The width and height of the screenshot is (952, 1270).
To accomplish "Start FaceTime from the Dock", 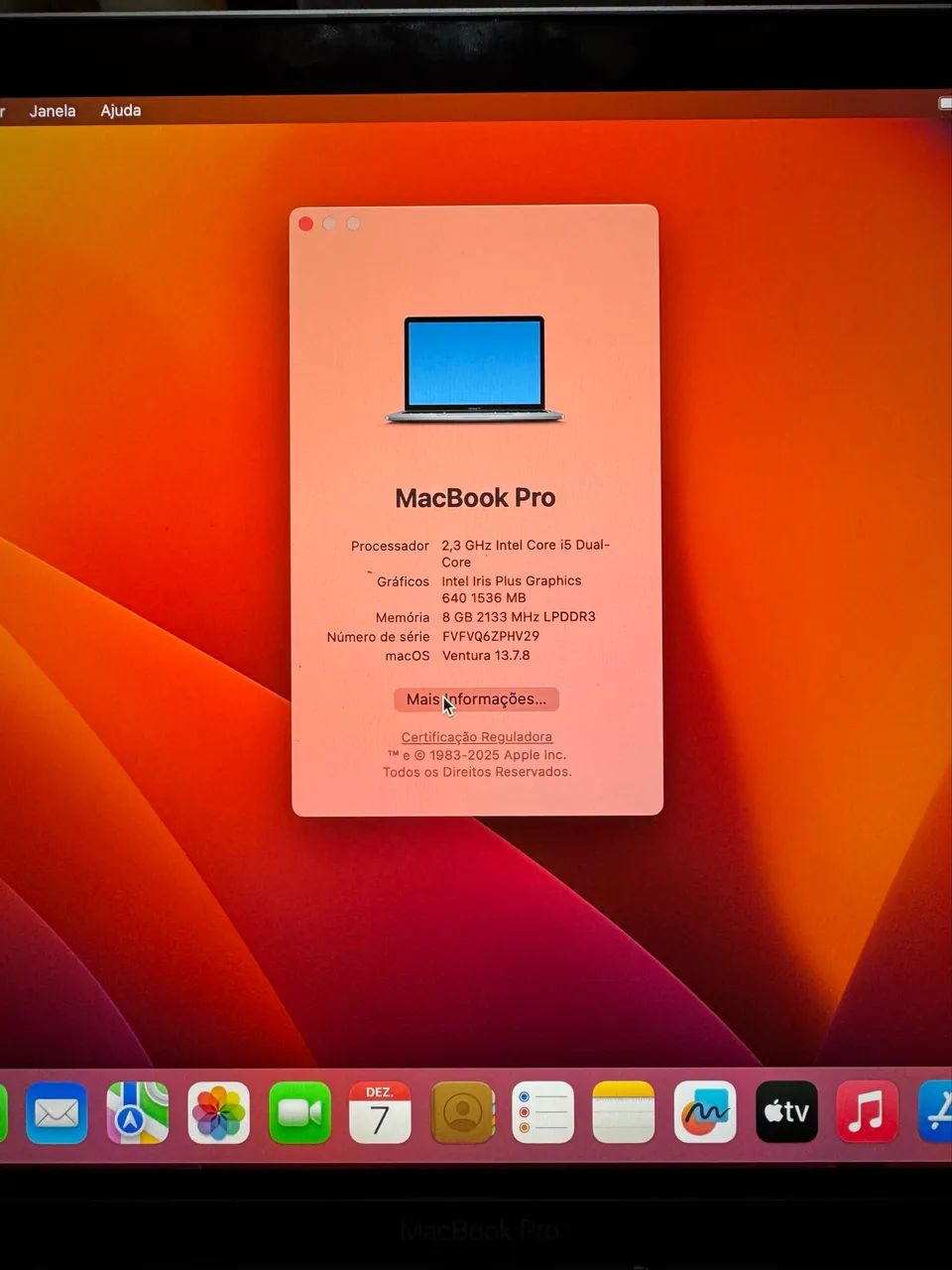I will pos(298,1112).
